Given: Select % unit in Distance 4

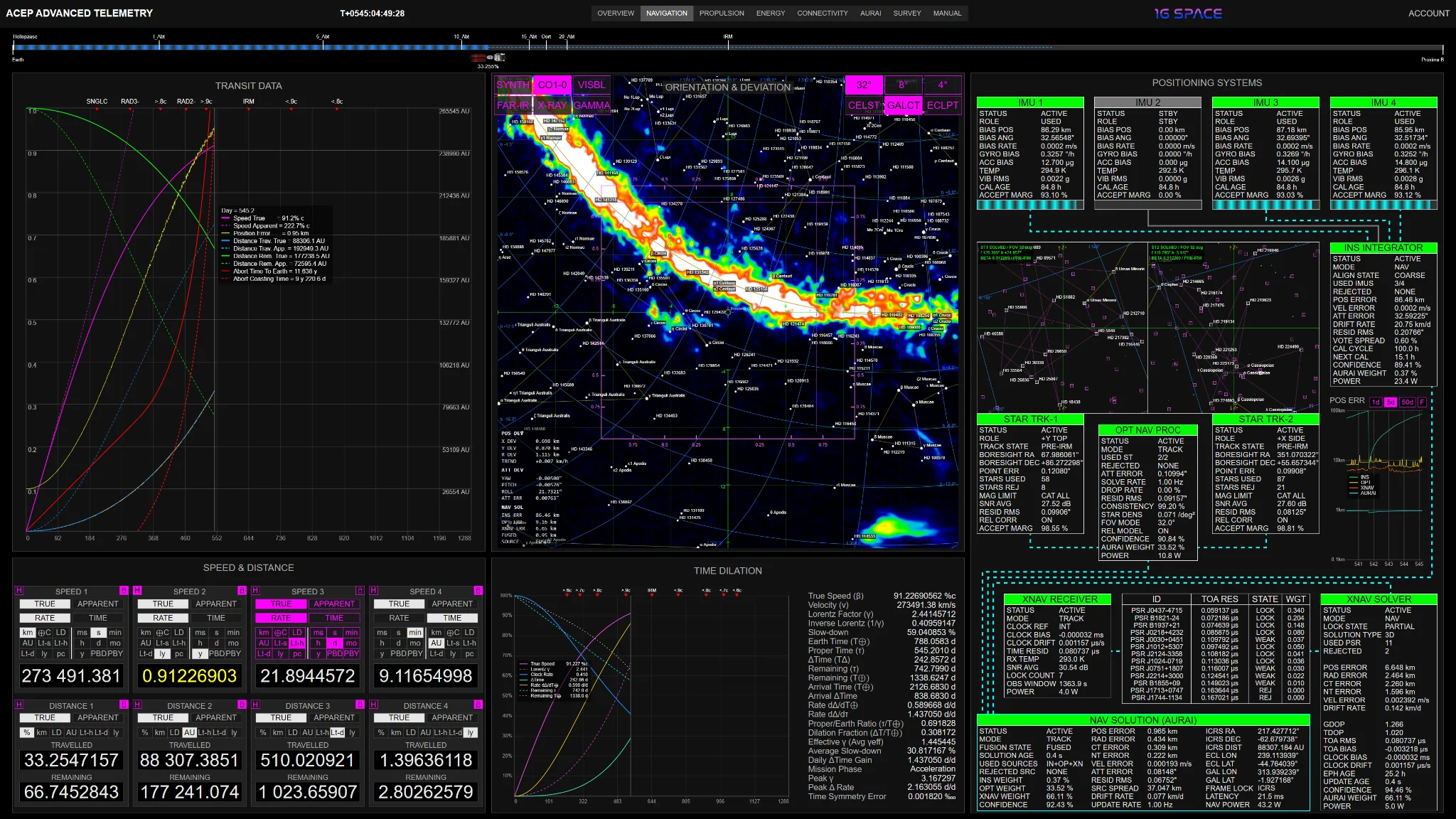Looking at the screenshot, I should tap(381, 733).
